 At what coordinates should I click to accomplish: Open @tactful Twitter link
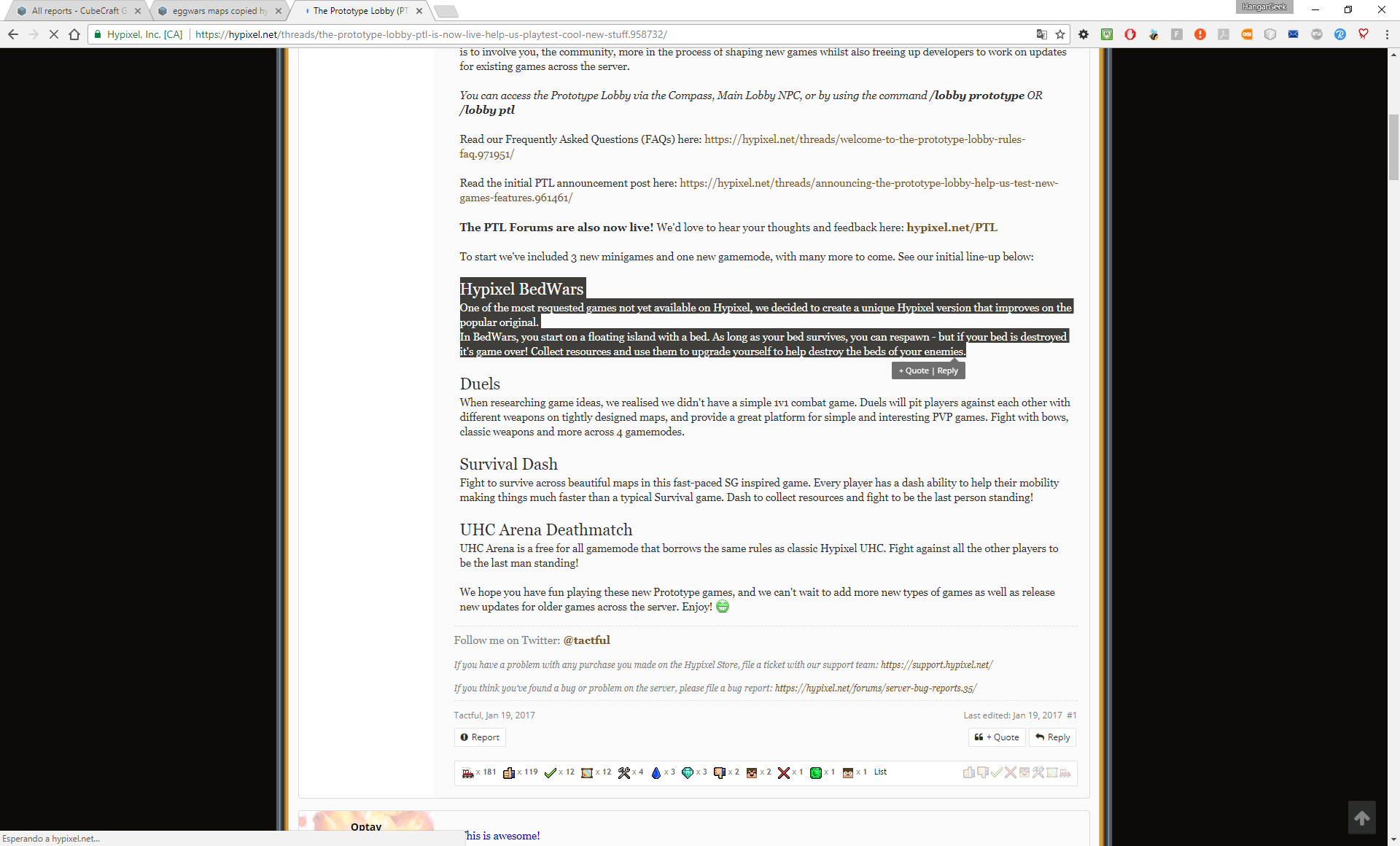(x=586, y=640)
